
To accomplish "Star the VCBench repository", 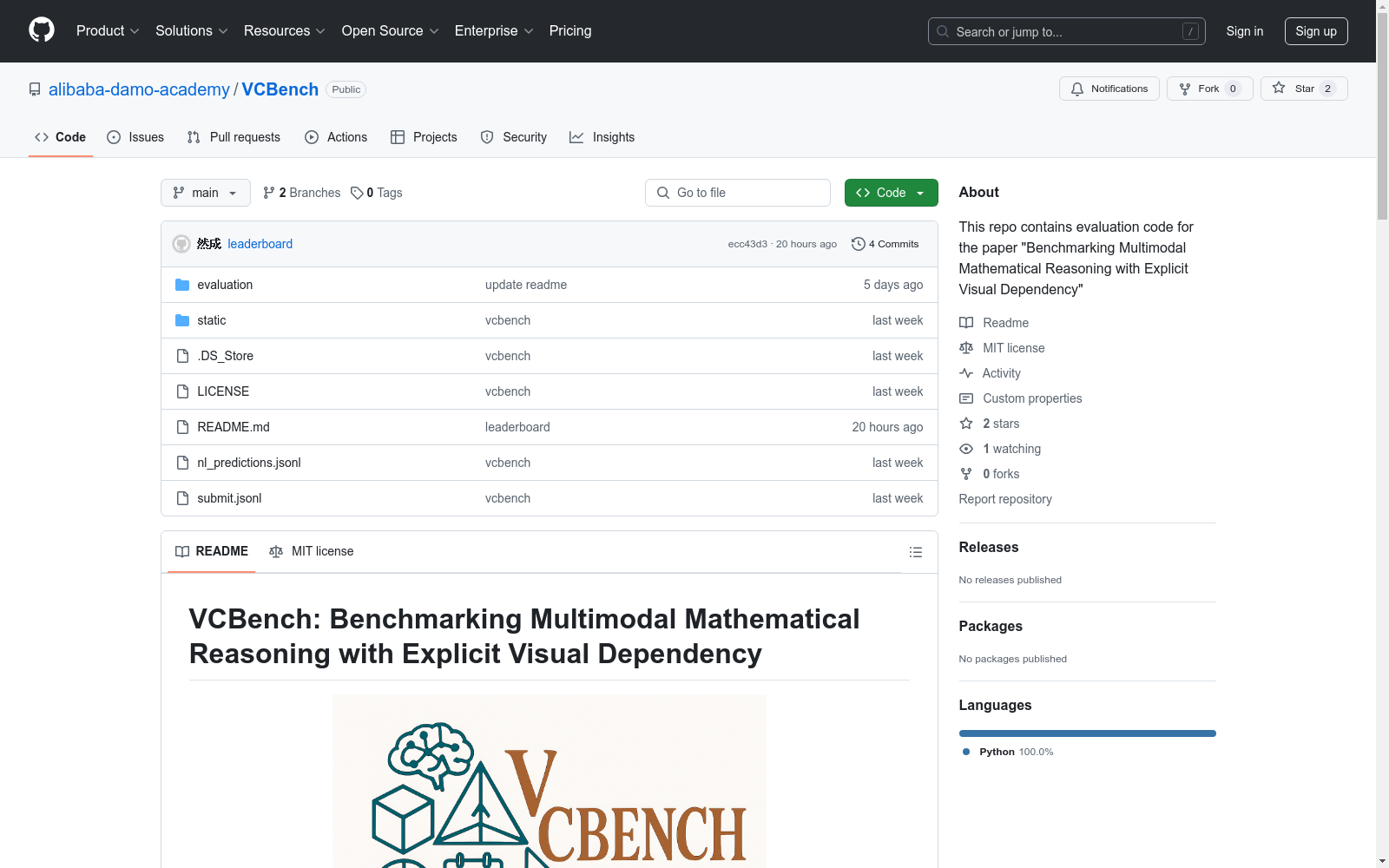I will tap(1304, 89).
